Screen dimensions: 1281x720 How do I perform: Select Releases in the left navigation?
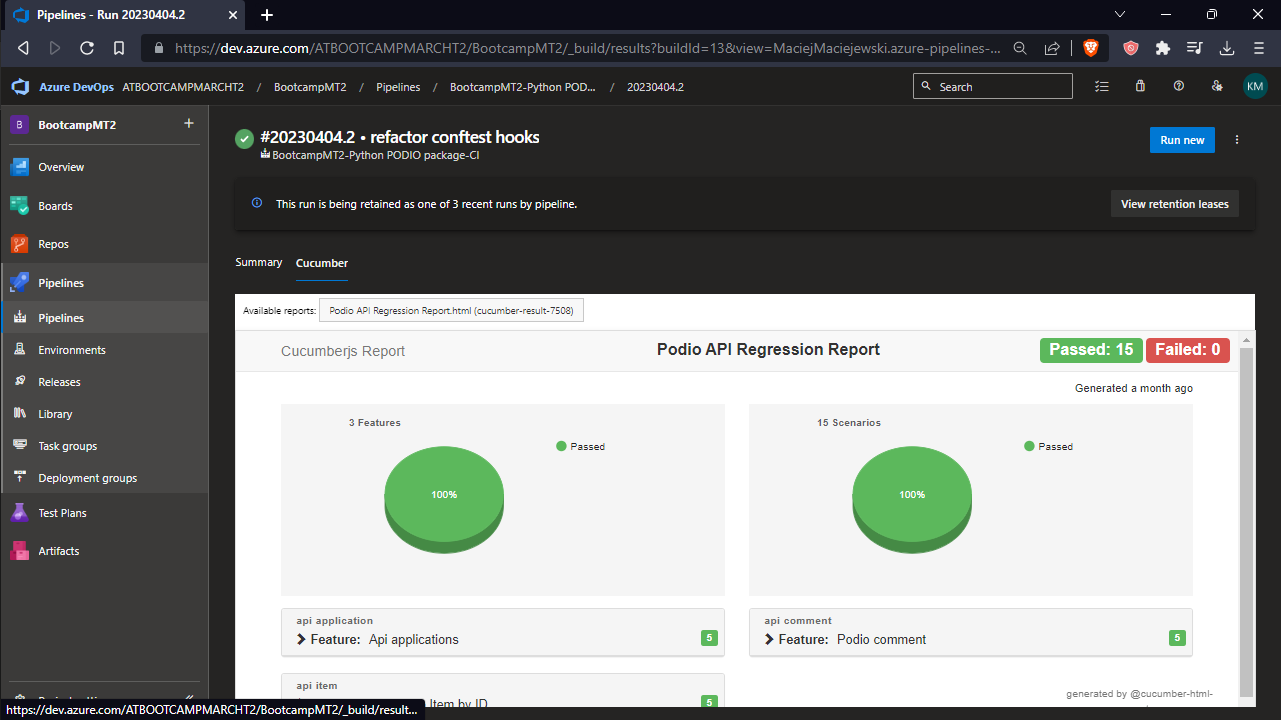(x=60, y=381)
